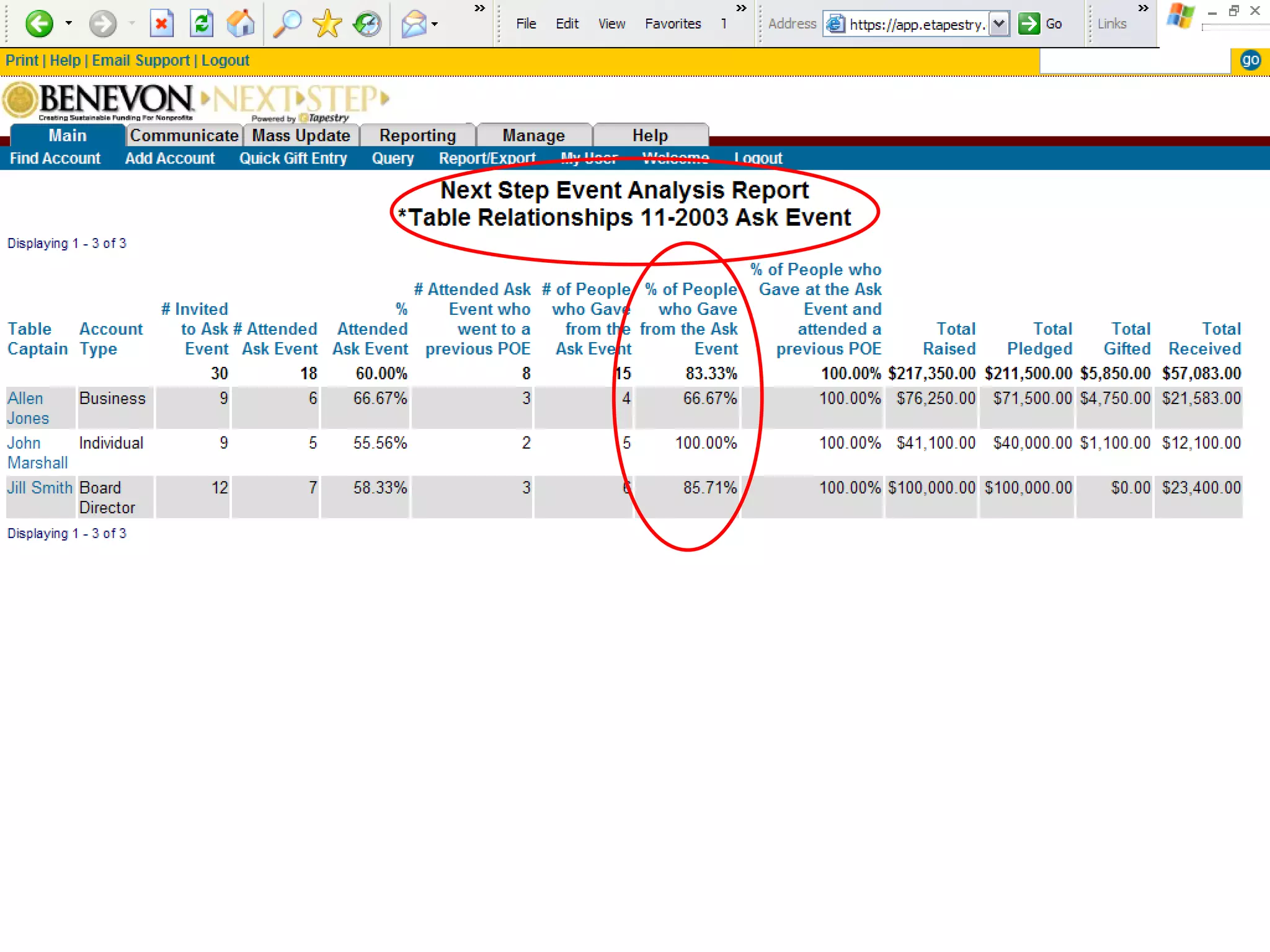The height and width of the screenshot is (952, 1270).
Task: Expand hidden menu items chevron after Favorites
Action: pos(741,8)
